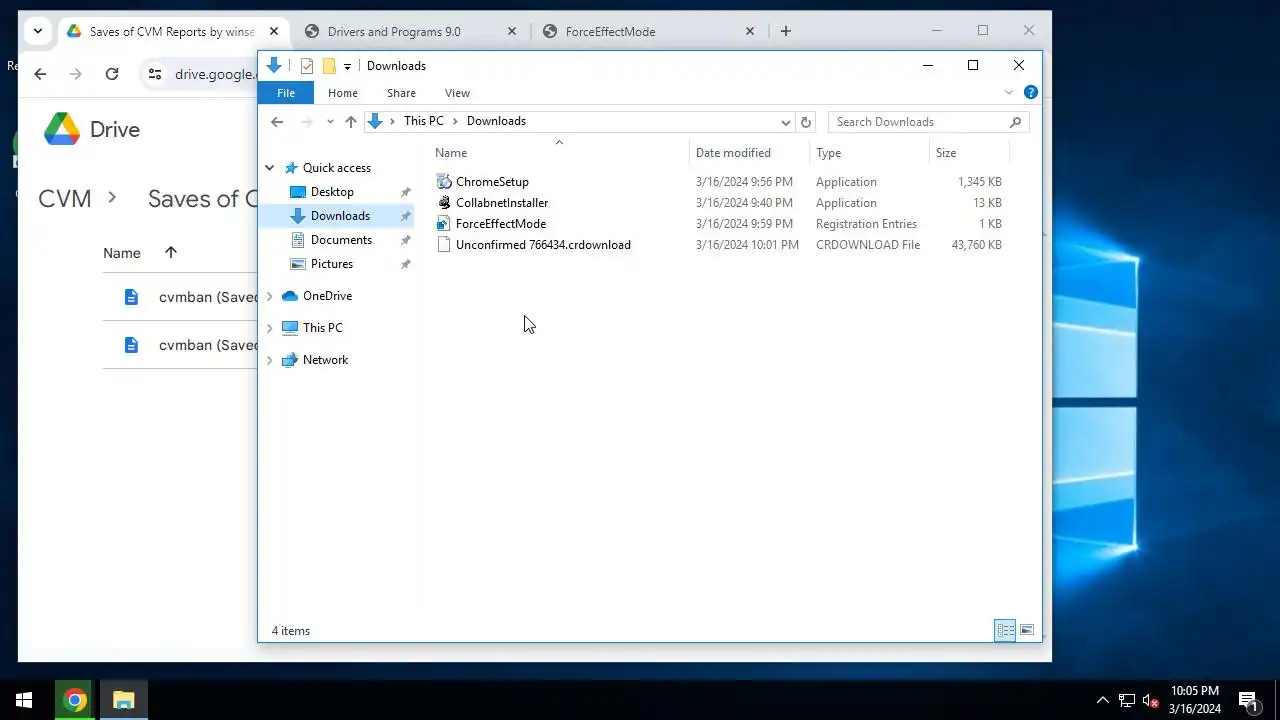Expand the This PC tree node
Viewport: 1280px width, 720px height.
(269, 328)
